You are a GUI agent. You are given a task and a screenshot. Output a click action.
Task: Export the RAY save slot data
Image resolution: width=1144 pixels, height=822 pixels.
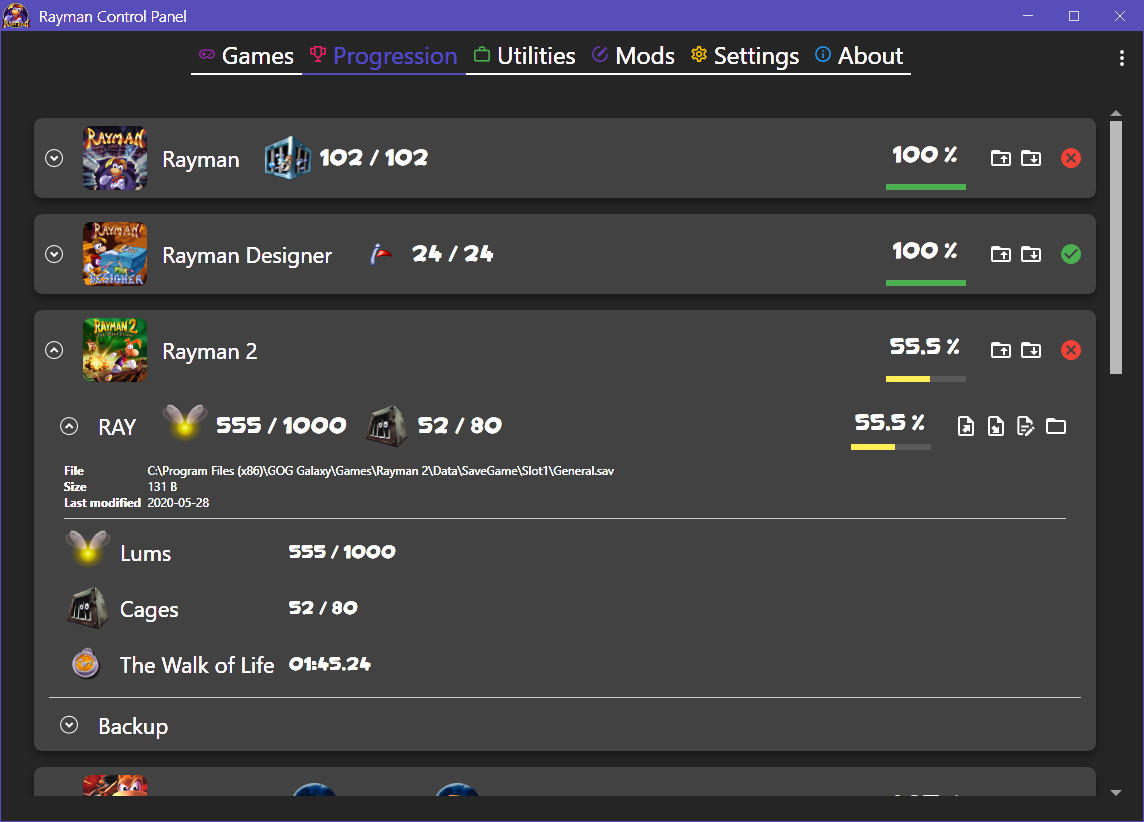965,425
